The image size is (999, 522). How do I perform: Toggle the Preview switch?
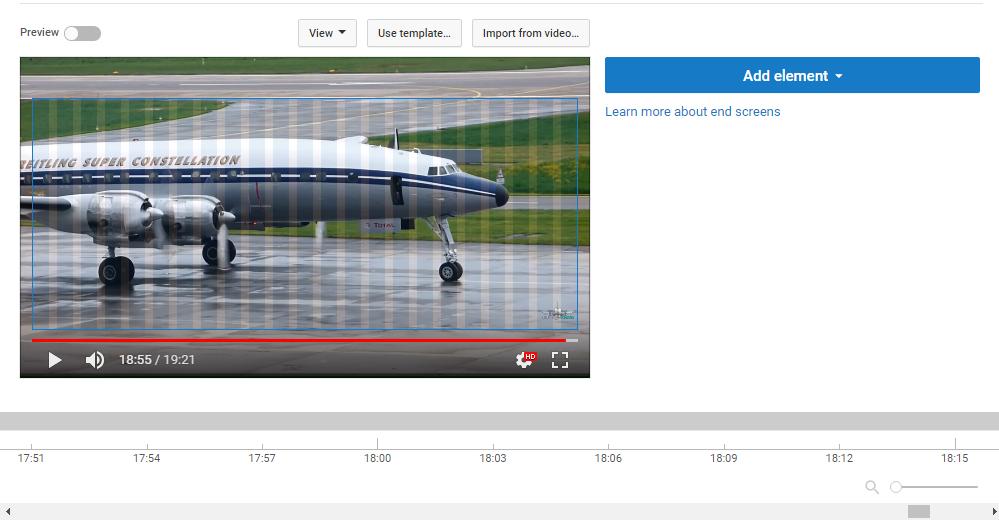pyautogui.click(x=83, y=33)
